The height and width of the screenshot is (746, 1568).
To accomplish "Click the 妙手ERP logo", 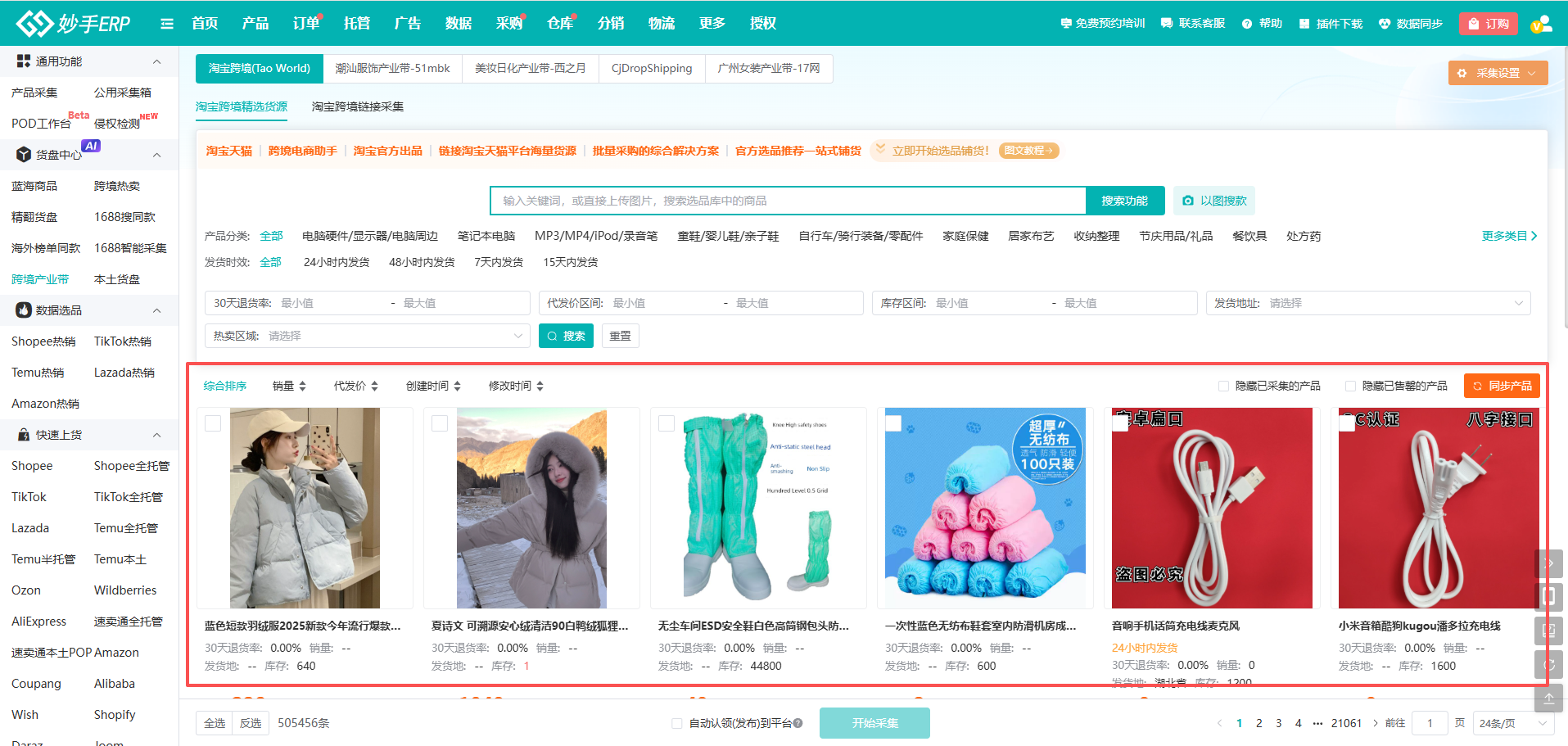I will [x=73, y=23].
